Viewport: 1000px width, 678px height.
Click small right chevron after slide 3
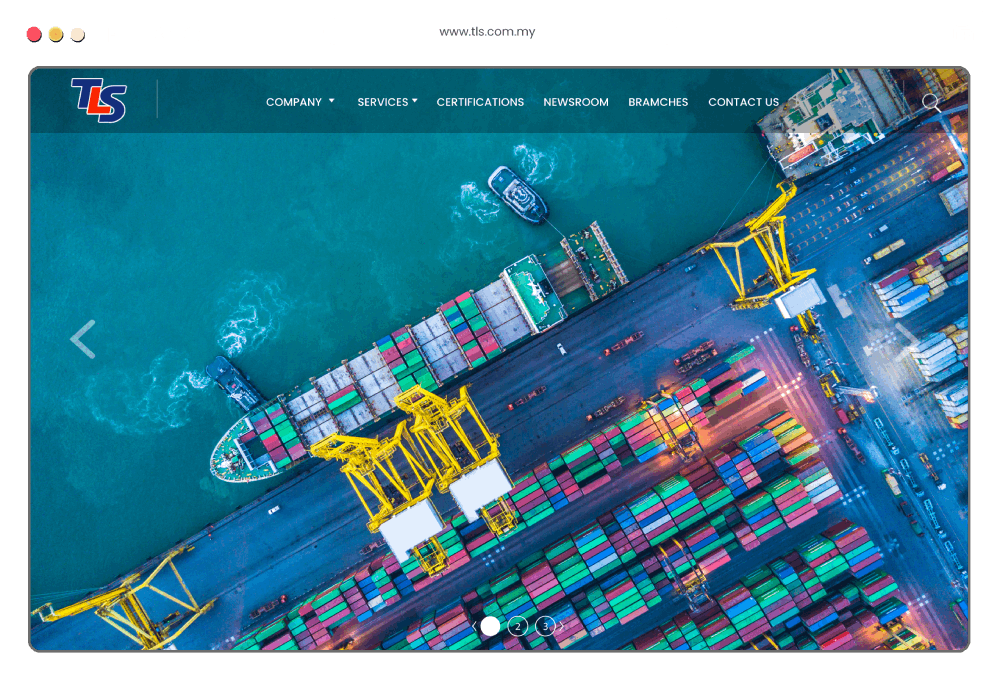point(561,626)
